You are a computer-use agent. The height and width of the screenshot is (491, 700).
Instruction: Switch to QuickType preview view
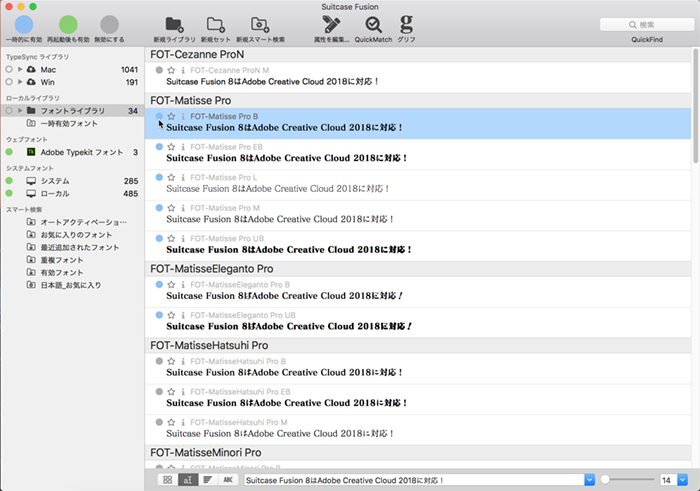pos(188,480)
